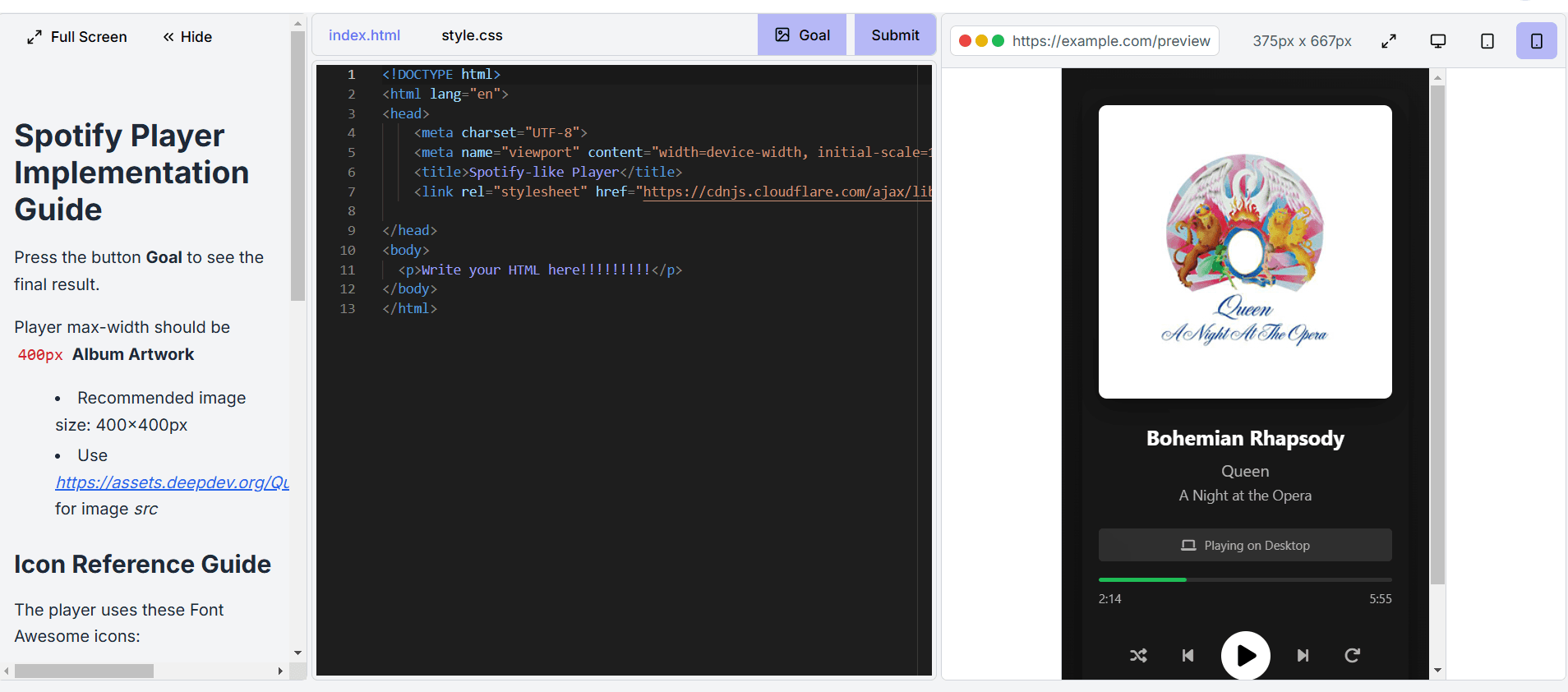Click line number 13 in the gutter
The width and height of the screenshot is (1568, 692).
tap(348, 308)
